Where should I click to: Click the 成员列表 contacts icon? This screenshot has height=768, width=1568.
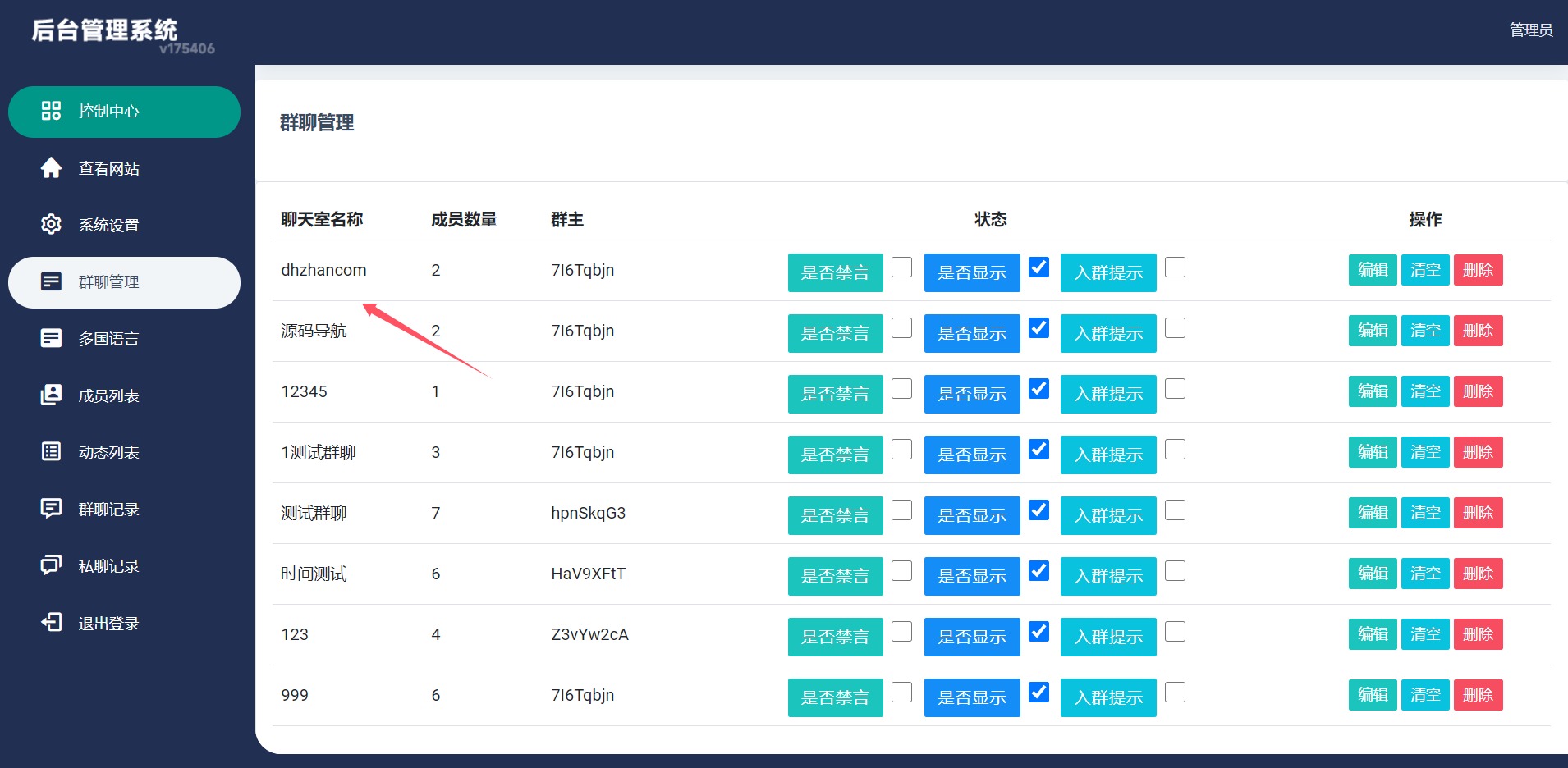[x=51, y=395]
